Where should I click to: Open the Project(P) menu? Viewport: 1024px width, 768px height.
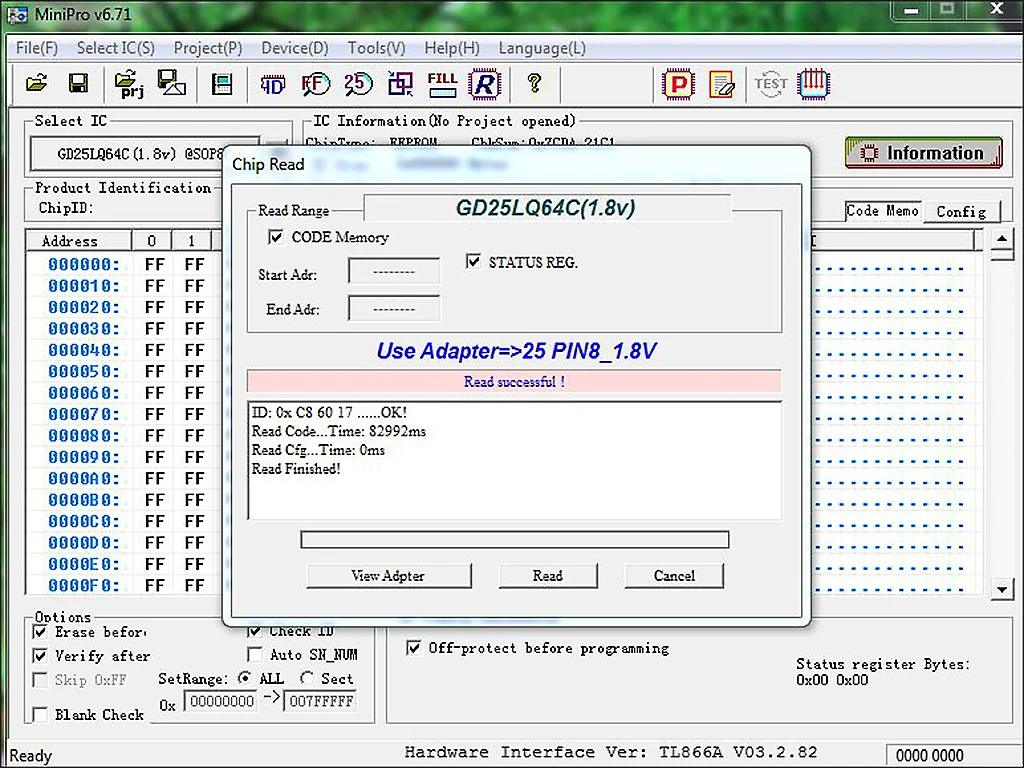coord(208,48)
